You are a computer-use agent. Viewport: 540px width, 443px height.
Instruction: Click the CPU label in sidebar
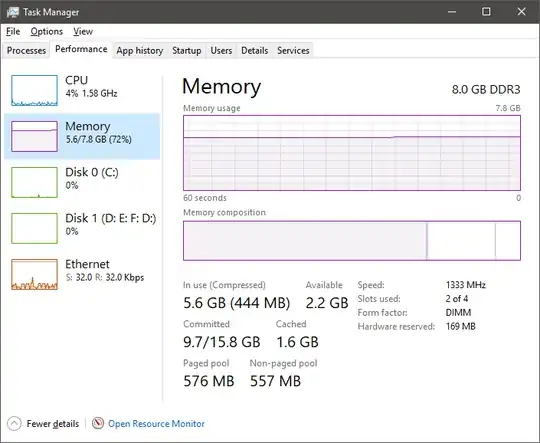76,80
